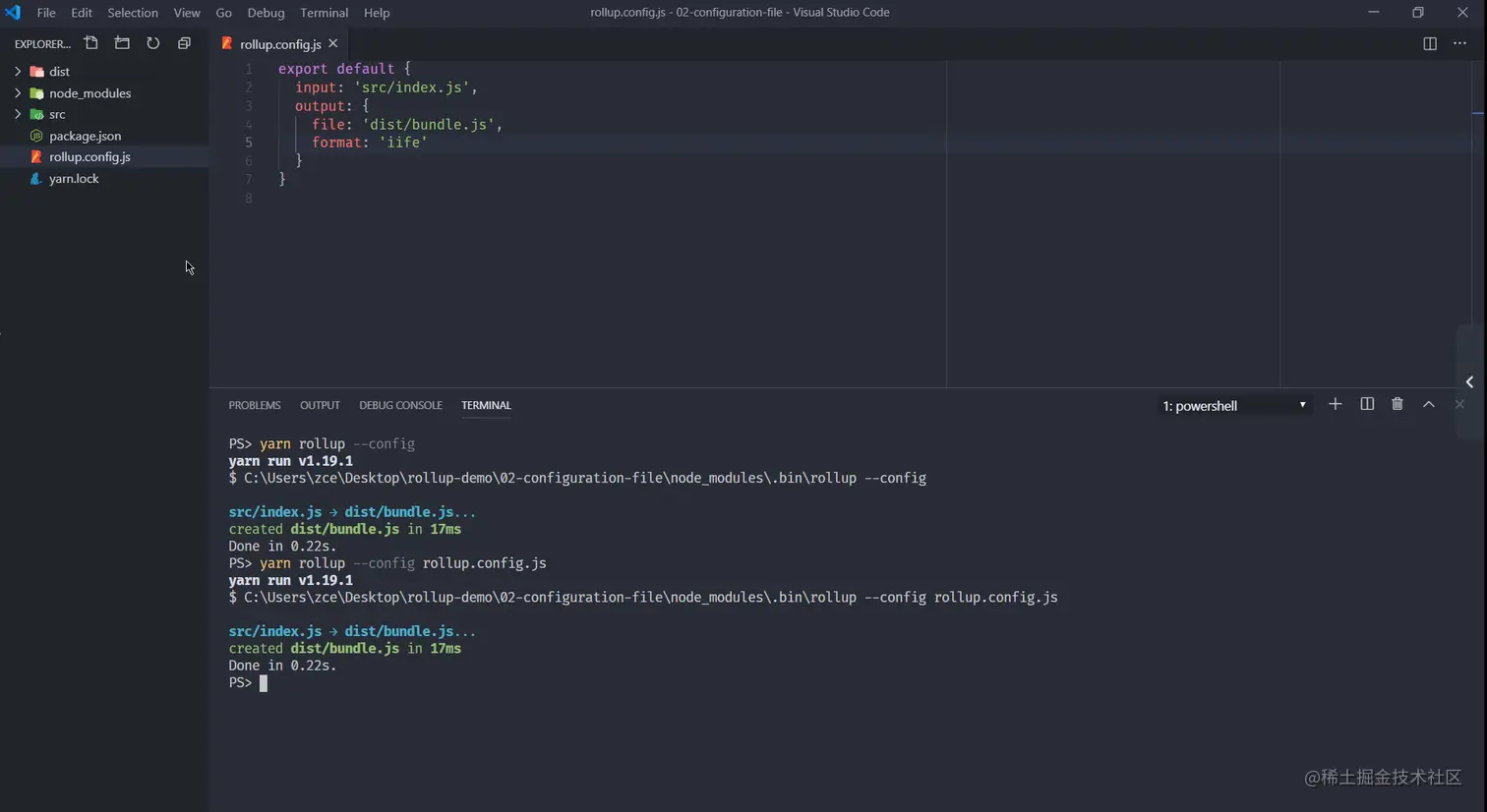Add a new terminal instance
The height and width of the screenshot is (812, 1487).
click(1335, 404)
